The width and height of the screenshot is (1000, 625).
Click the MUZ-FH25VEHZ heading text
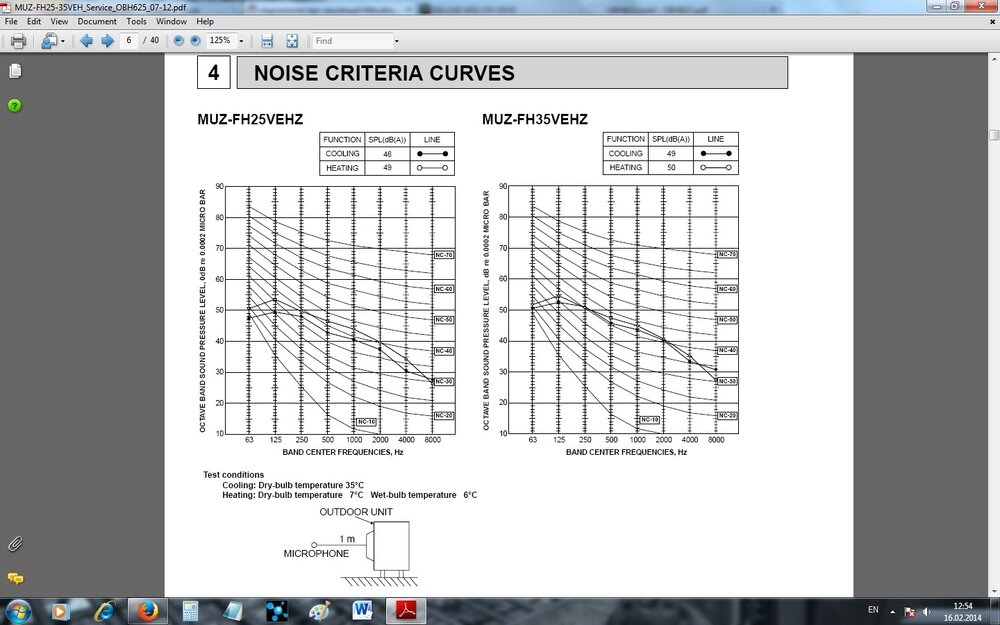coord(250,119)
